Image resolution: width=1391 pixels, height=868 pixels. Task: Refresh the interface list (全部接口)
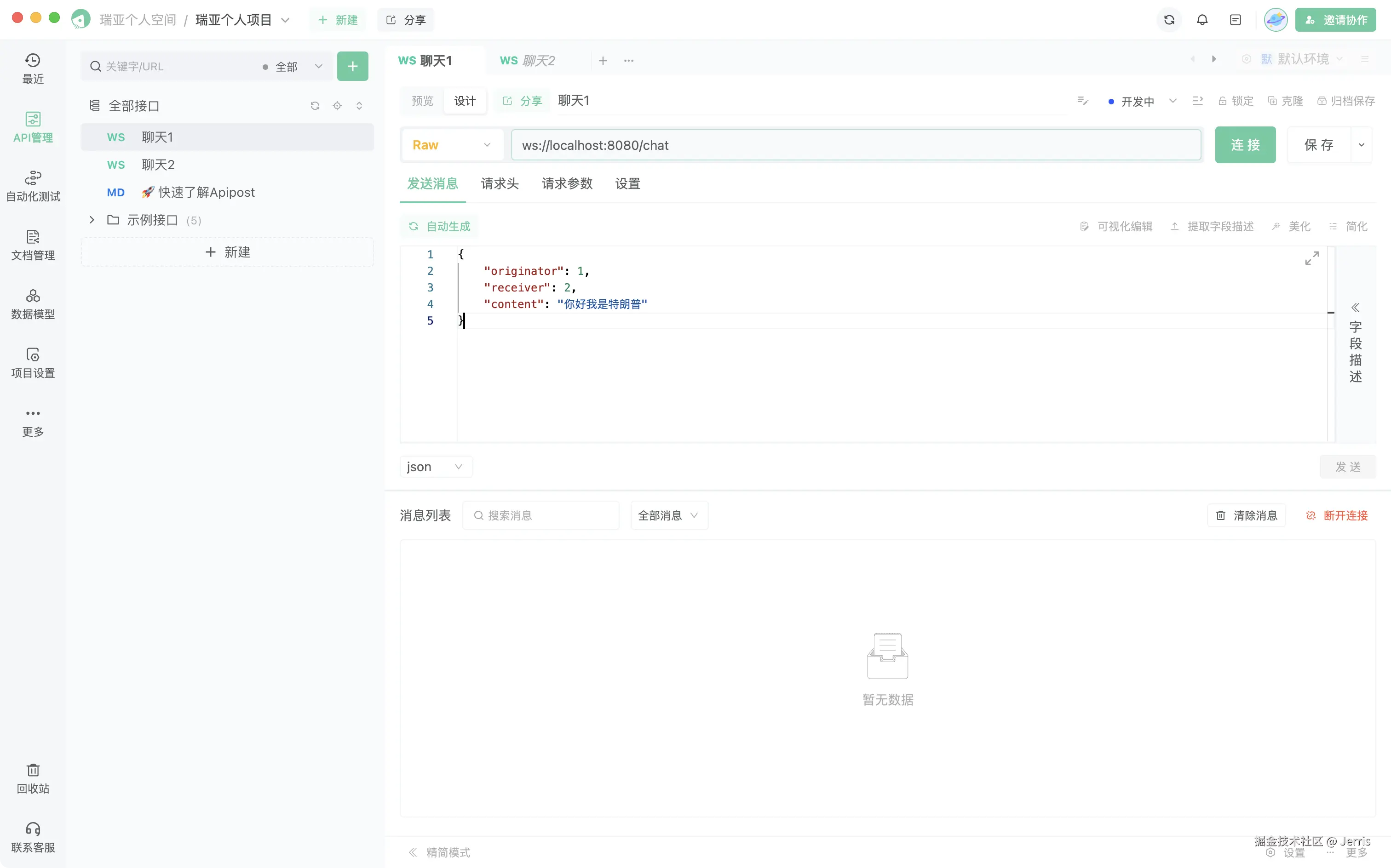pyautogui.click(x=315, y=106)
